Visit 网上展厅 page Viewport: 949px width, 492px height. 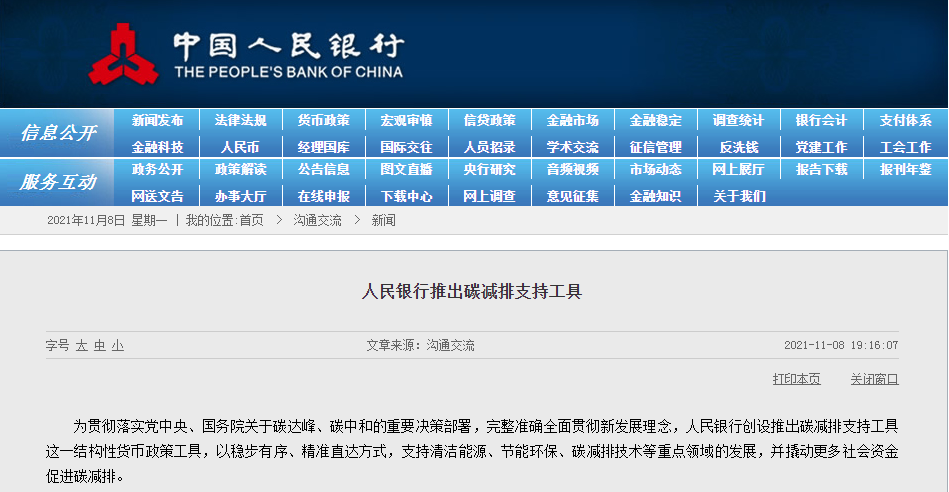coord(738,169)
